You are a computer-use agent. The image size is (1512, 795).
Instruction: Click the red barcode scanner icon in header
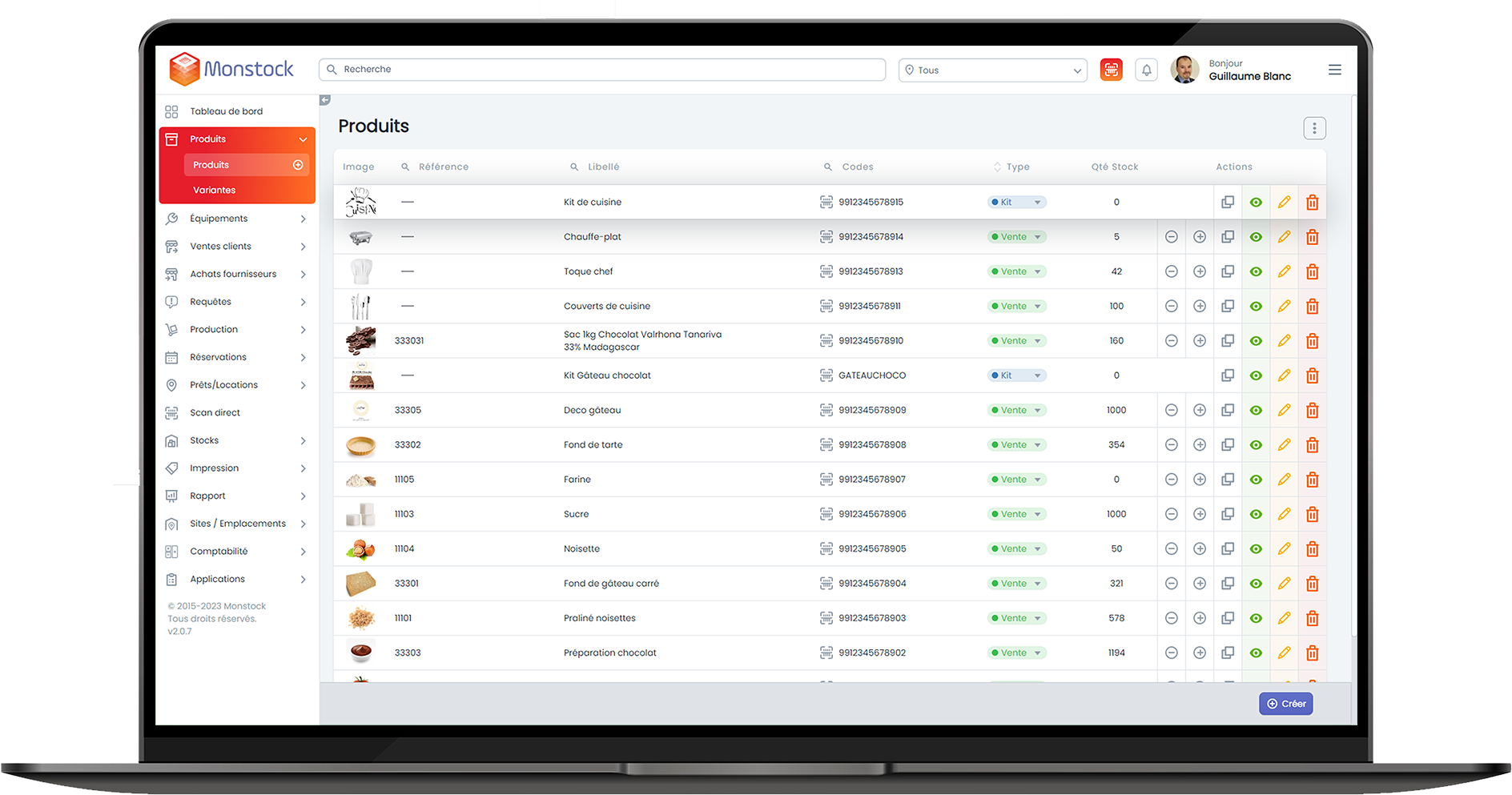[1111, 70]
